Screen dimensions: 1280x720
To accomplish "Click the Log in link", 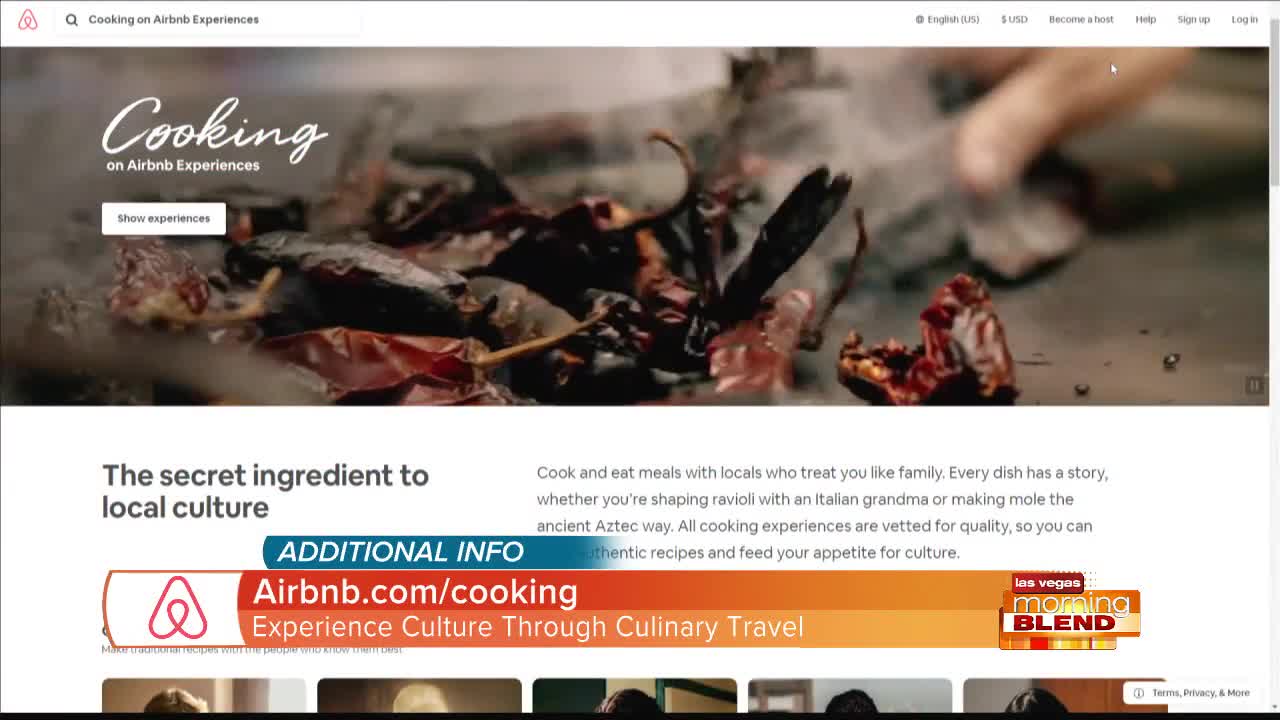I will [x=1244, y=20].
